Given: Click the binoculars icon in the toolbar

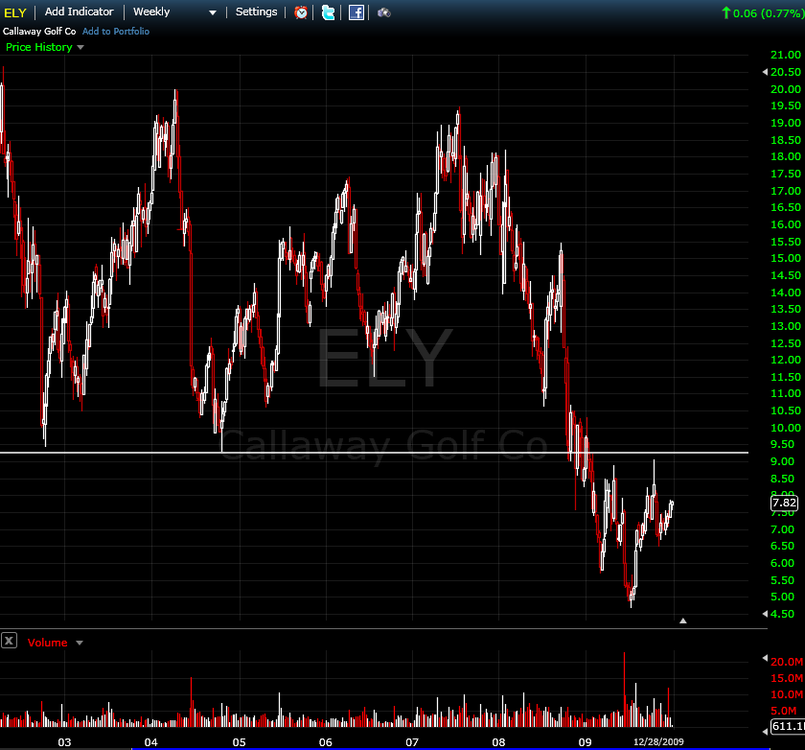Looking at the screenshot, I should [384, 13].
